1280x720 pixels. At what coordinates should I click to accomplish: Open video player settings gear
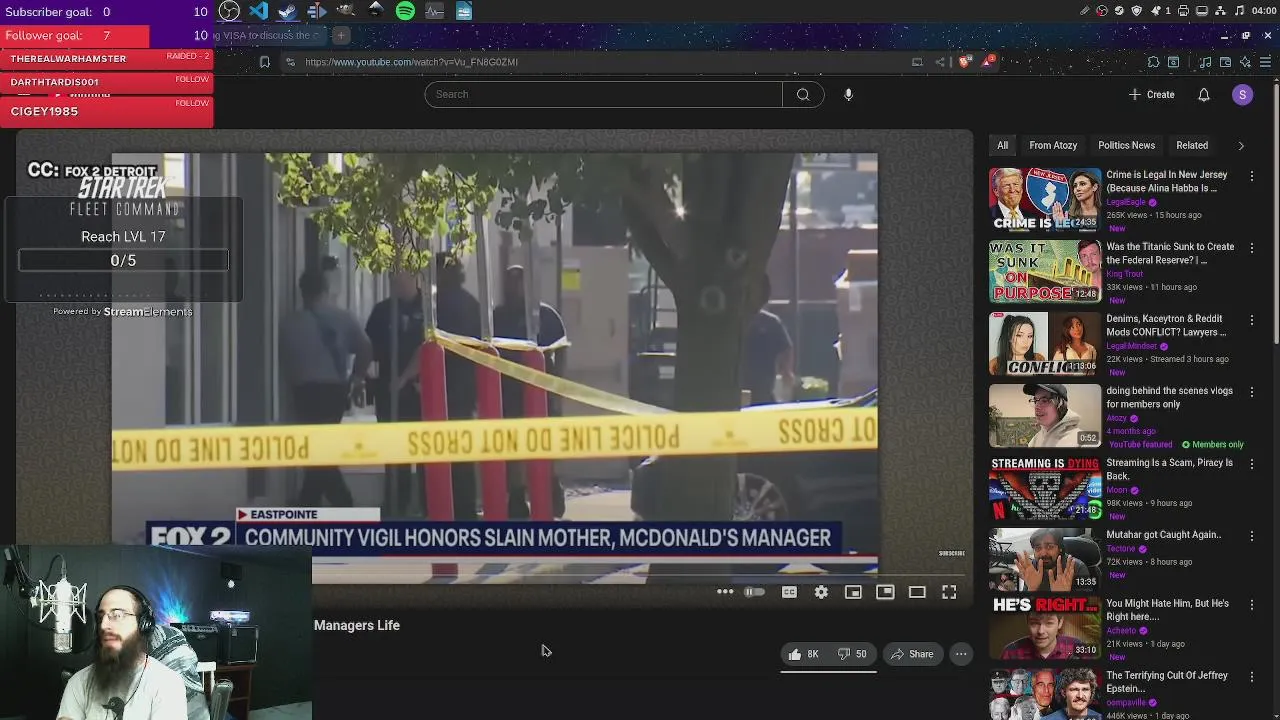point(821,592)
